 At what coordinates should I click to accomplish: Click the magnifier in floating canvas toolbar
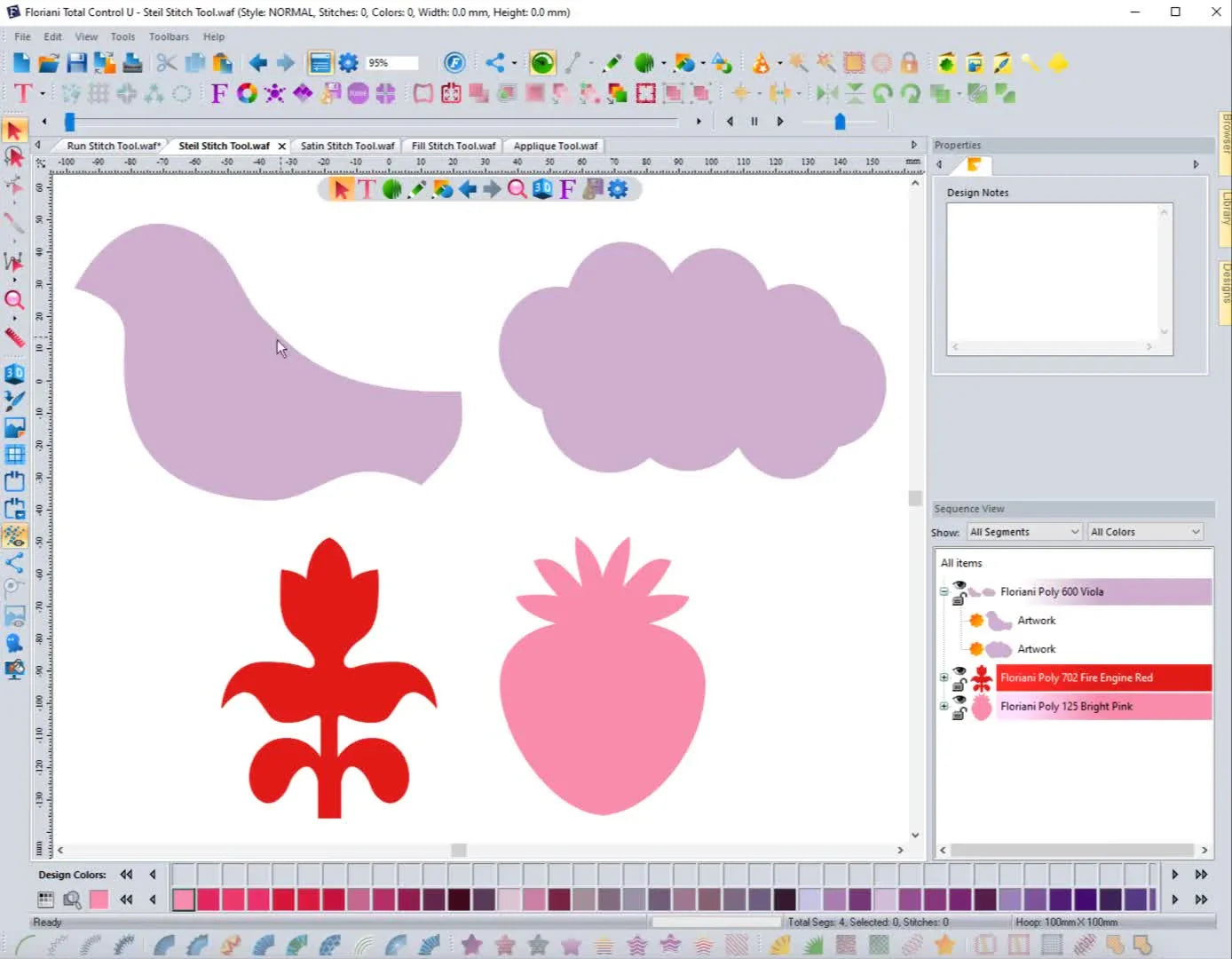click(x=517, y=188)
